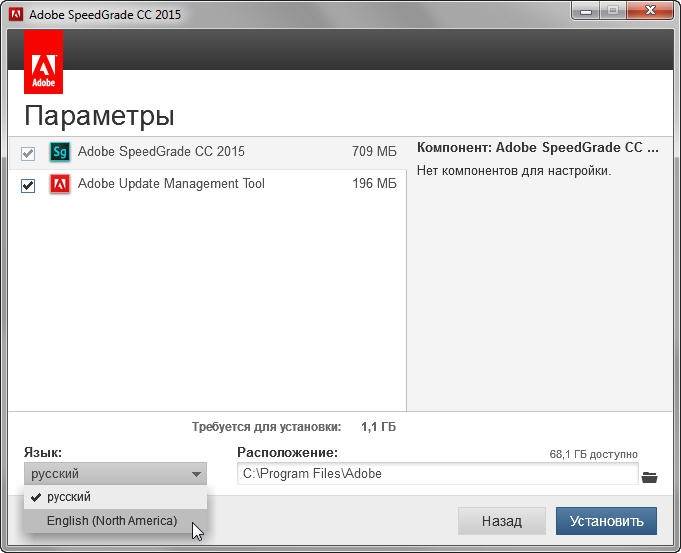Click the title bar Adobe icon
Image resolution: width=681 pixels, height=553 pixels.
[16, 14]
